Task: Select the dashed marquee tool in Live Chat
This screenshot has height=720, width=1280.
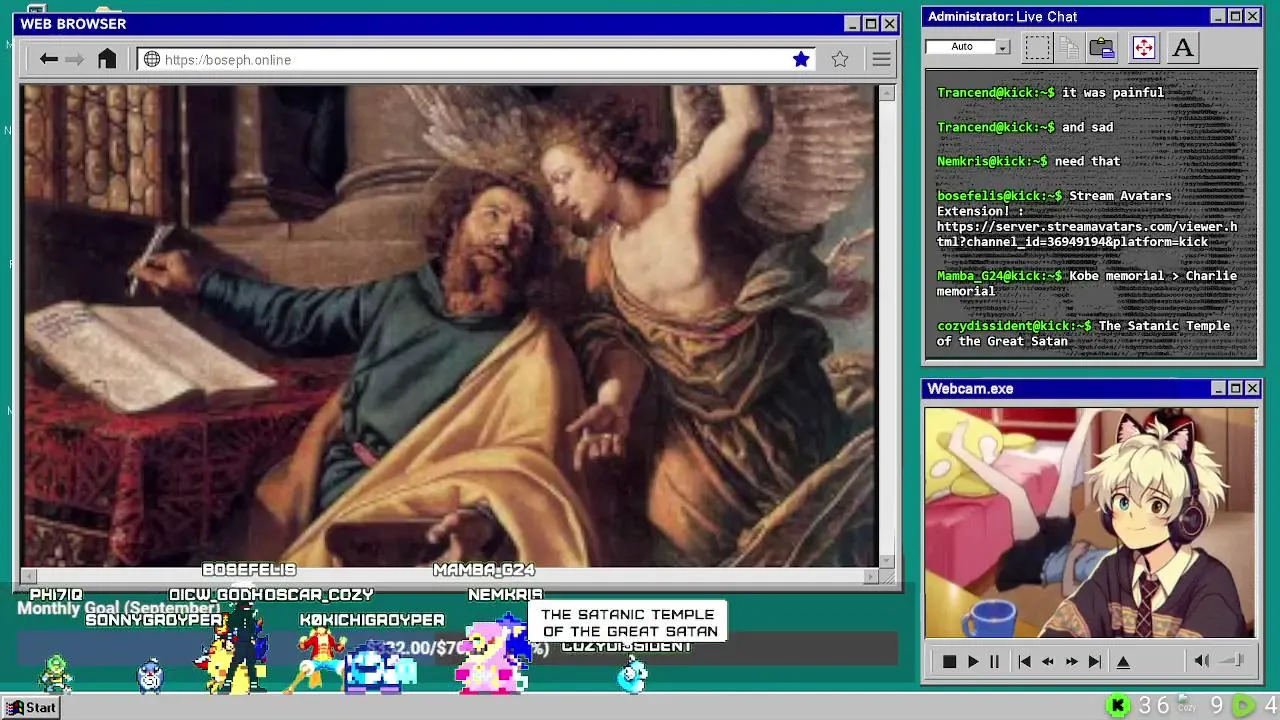Action: [1038, 47]
